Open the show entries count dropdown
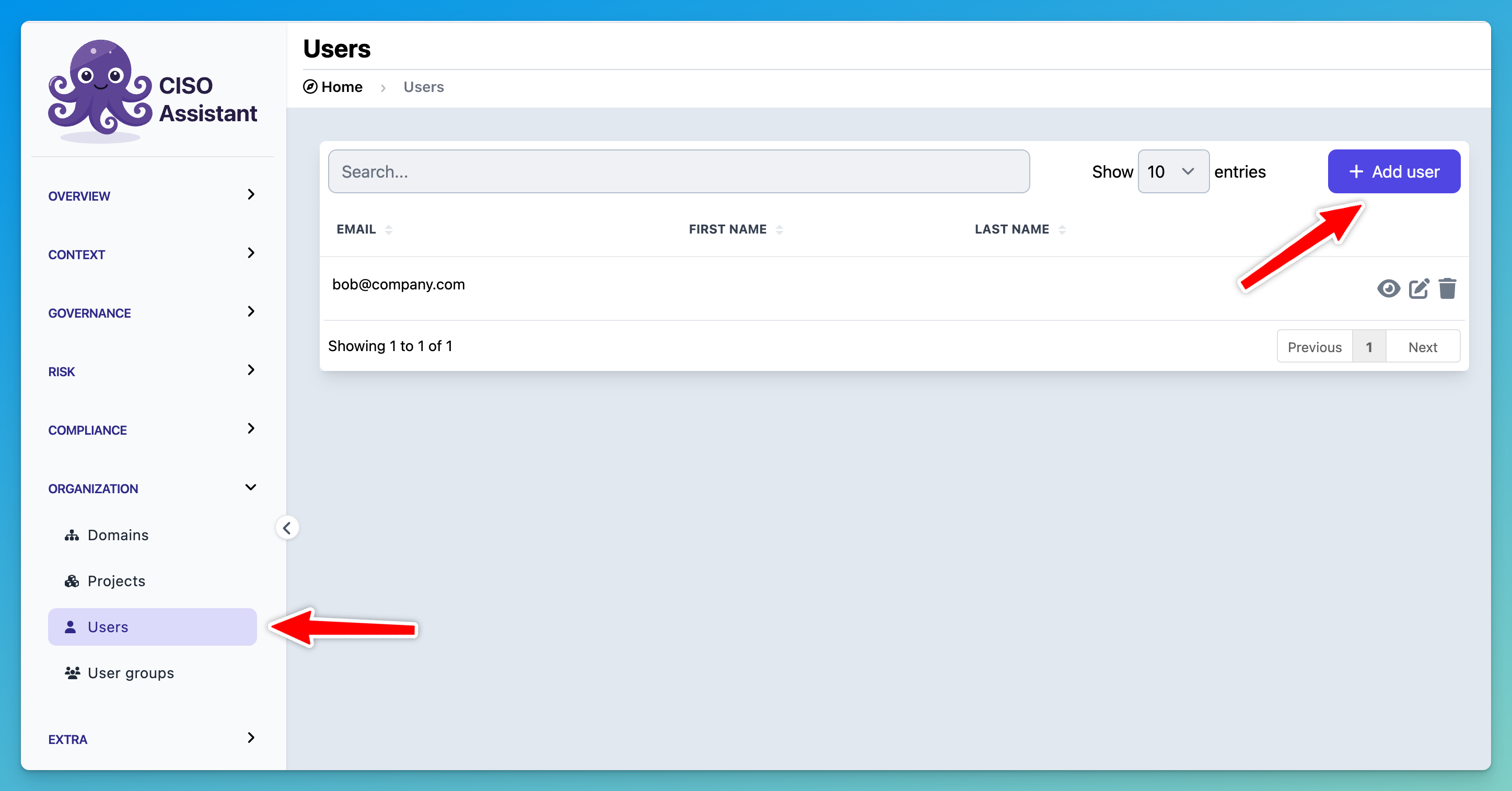The image size is (1512, 791). point(1173,171)
